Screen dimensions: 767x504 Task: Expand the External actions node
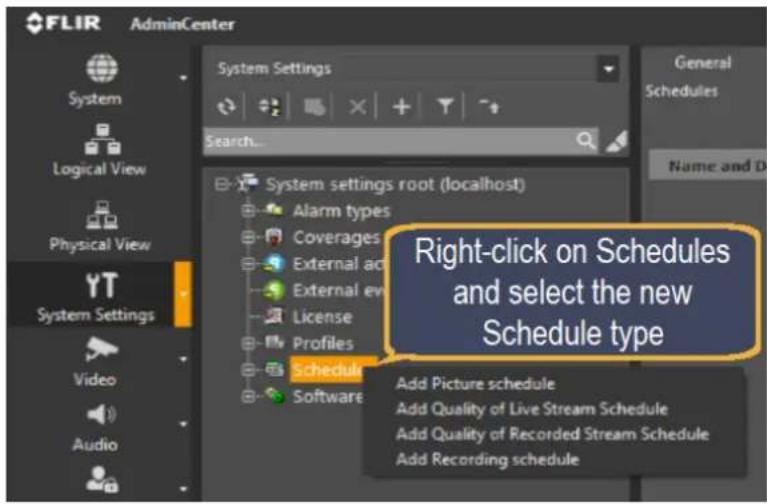pos(248,264)
